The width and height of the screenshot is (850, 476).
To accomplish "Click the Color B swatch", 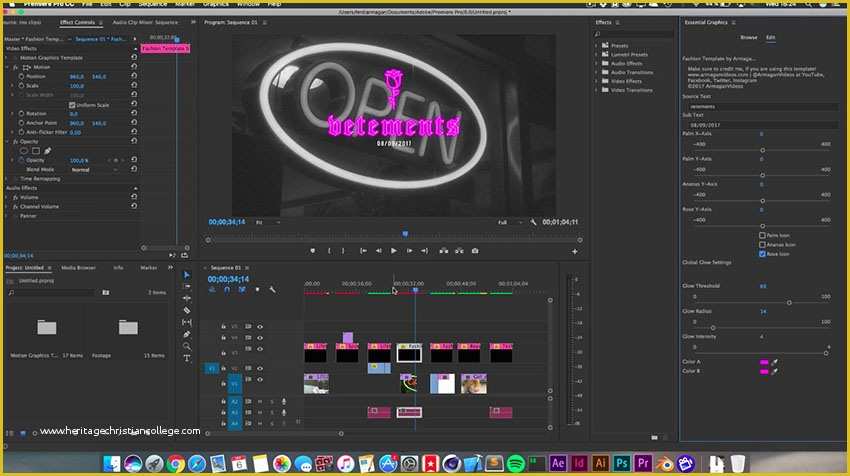I will (764, 371).
